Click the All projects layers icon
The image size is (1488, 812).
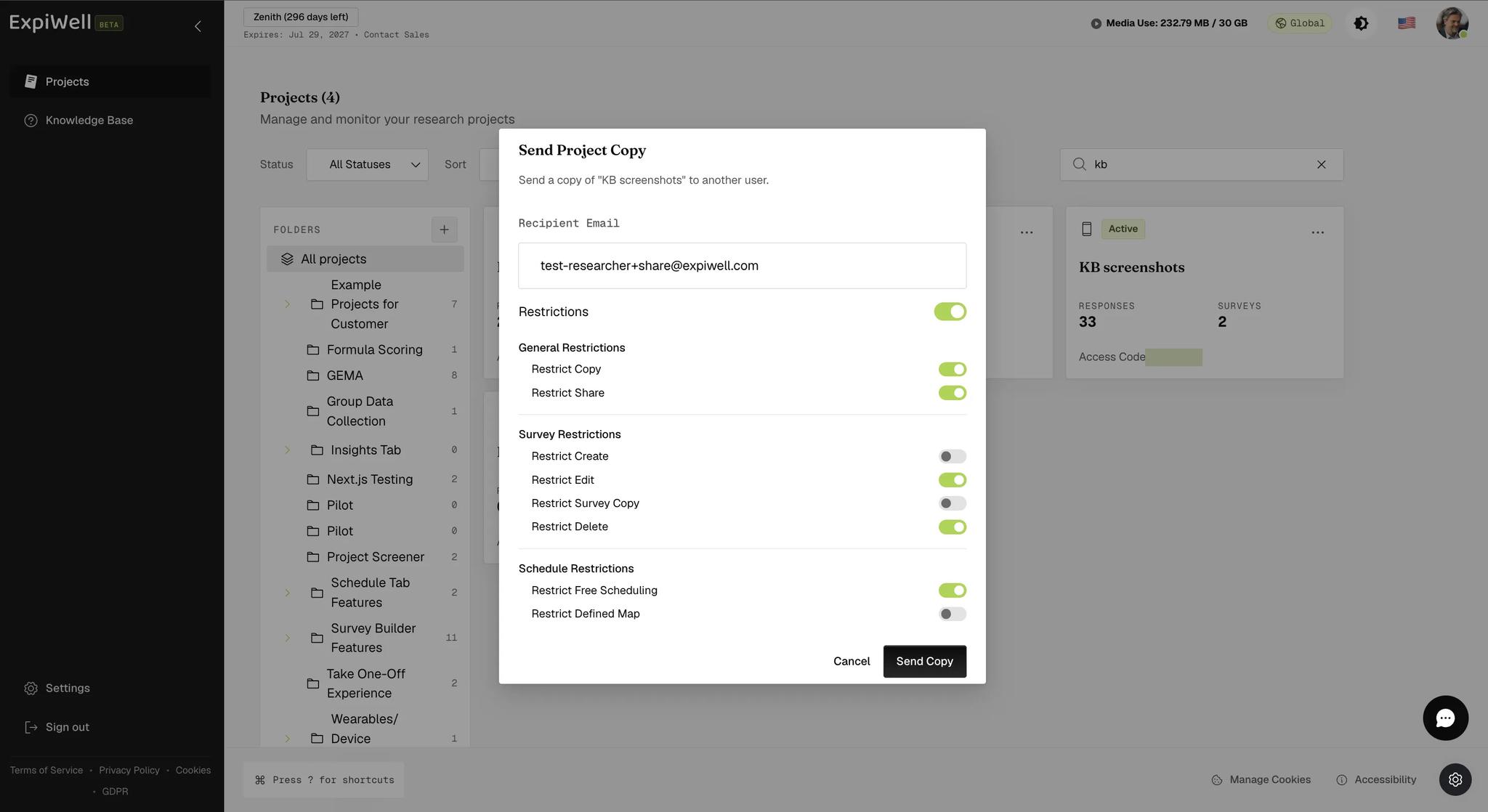click(287, 259)
